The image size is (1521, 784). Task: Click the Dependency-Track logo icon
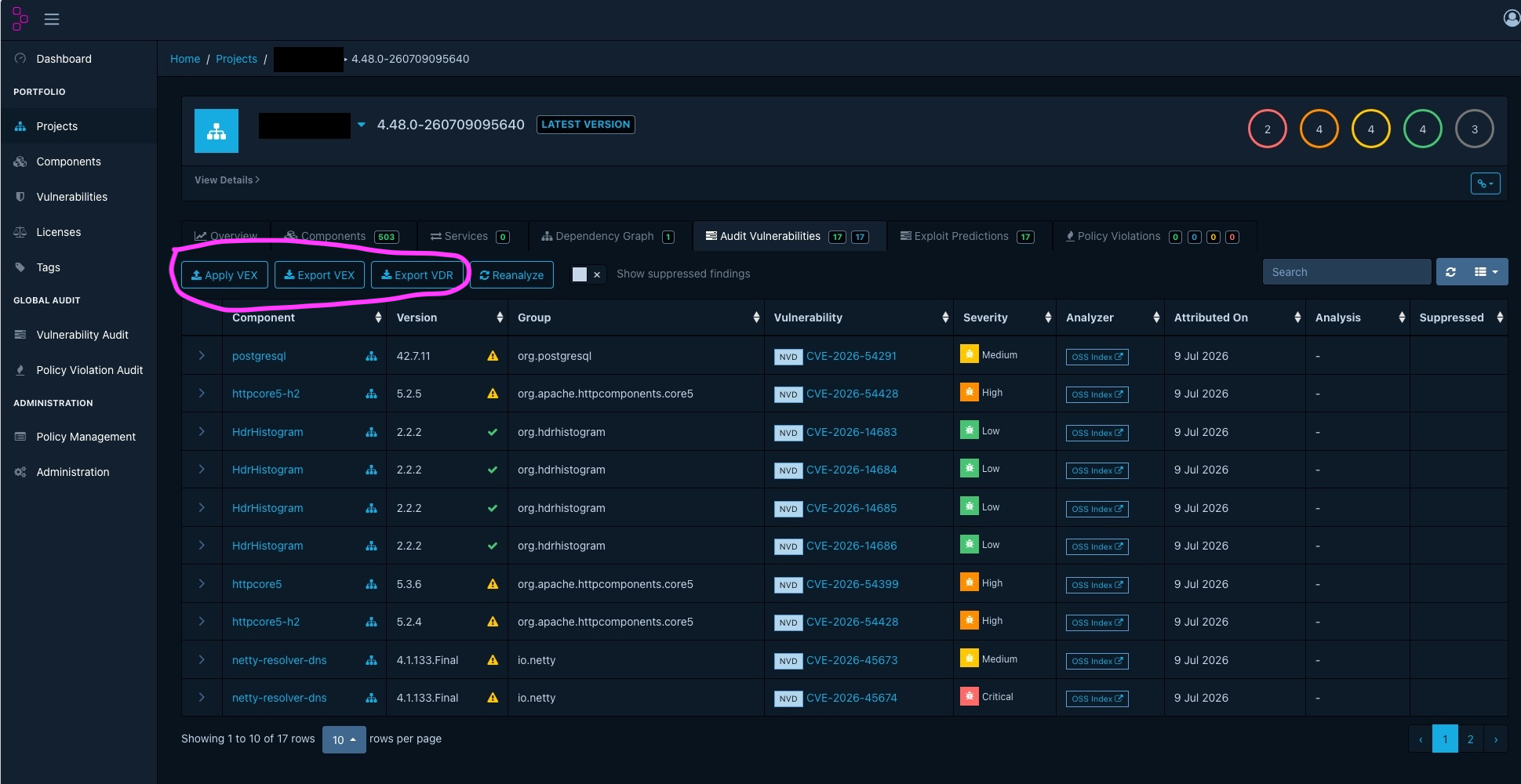[x=20, y=19]
